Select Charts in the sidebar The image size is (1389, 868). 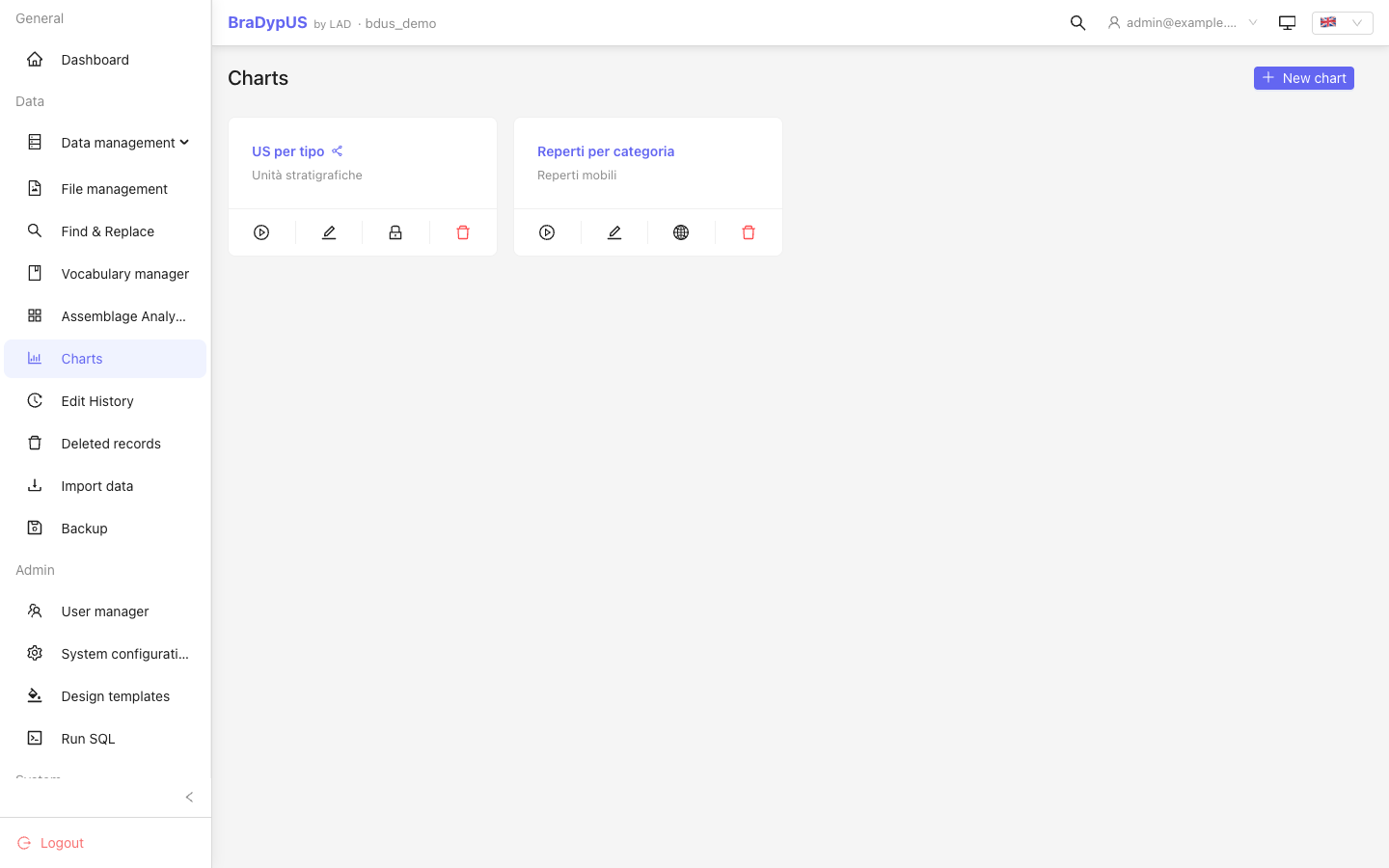coord(105,359)
